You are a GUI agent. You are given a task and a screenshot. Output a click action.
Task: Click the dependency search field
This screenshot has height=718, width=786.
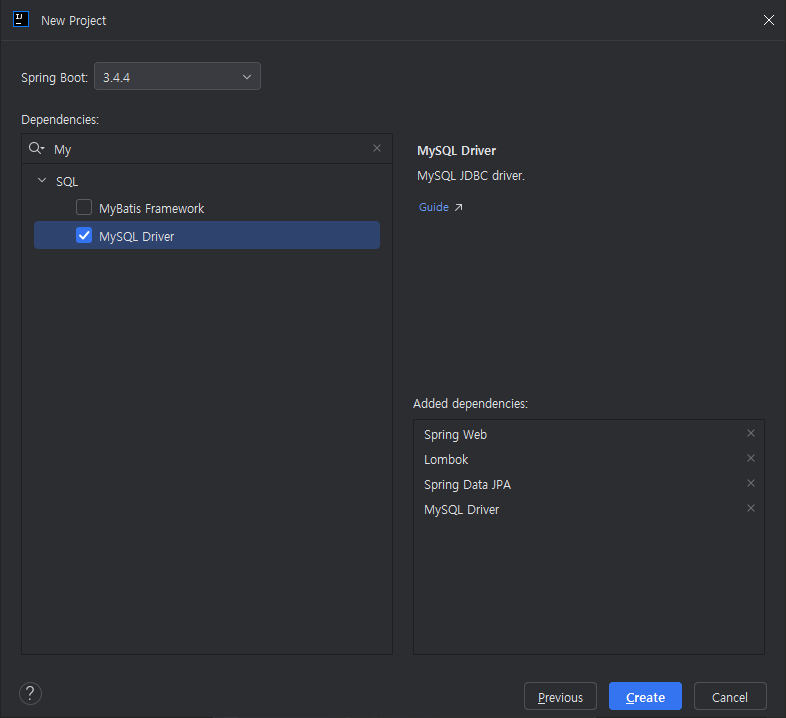(207, 149)
